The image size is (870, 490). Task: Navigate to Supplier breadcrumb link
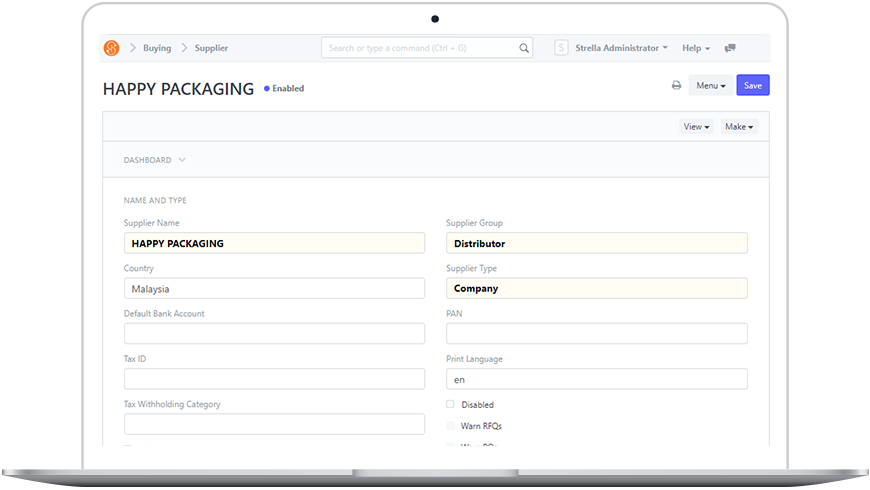[x=211, y=48]
